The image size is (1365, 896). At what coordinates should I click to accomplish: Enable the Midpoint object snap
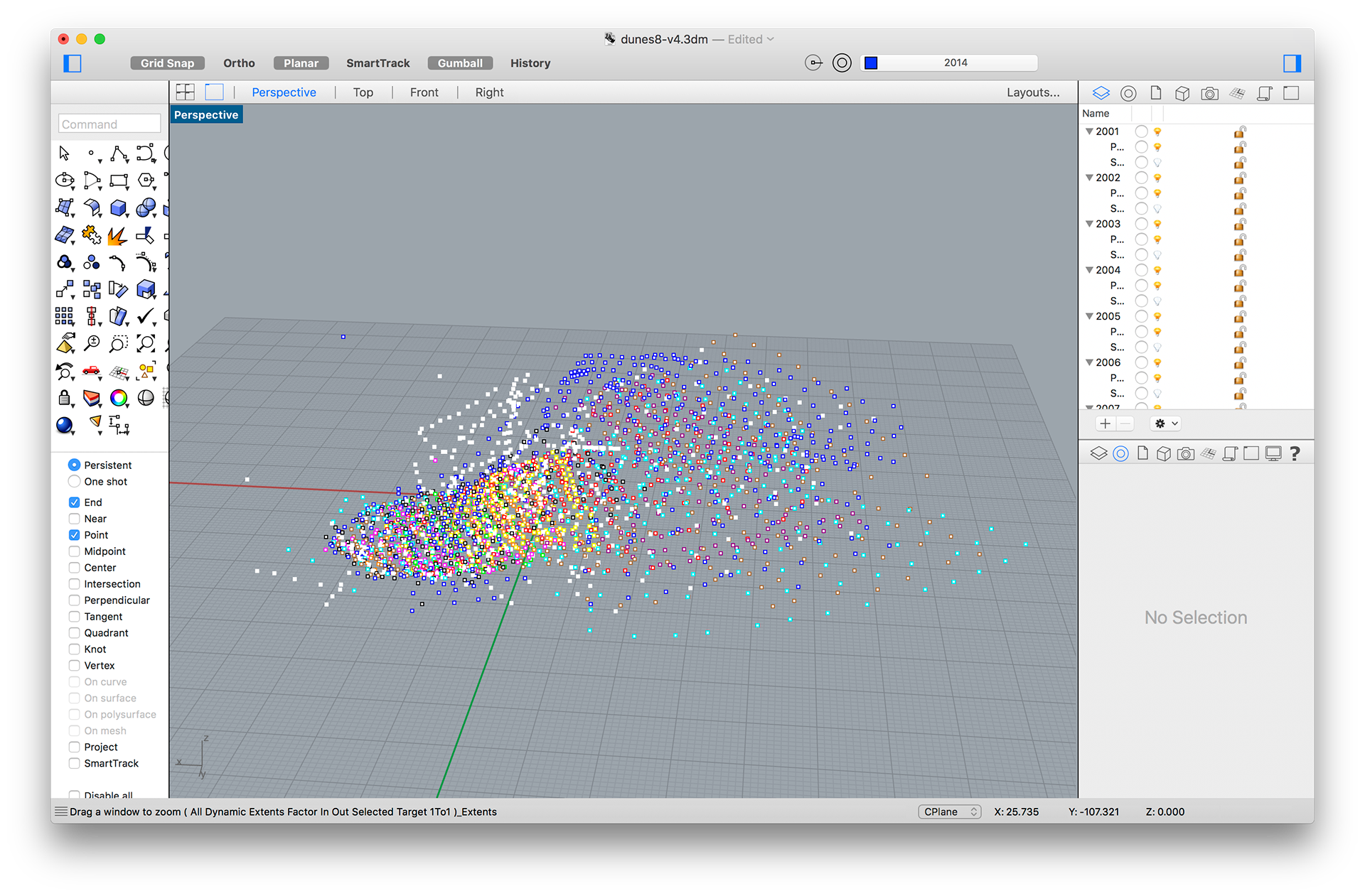pyautogui.click(x=74, y=551)
